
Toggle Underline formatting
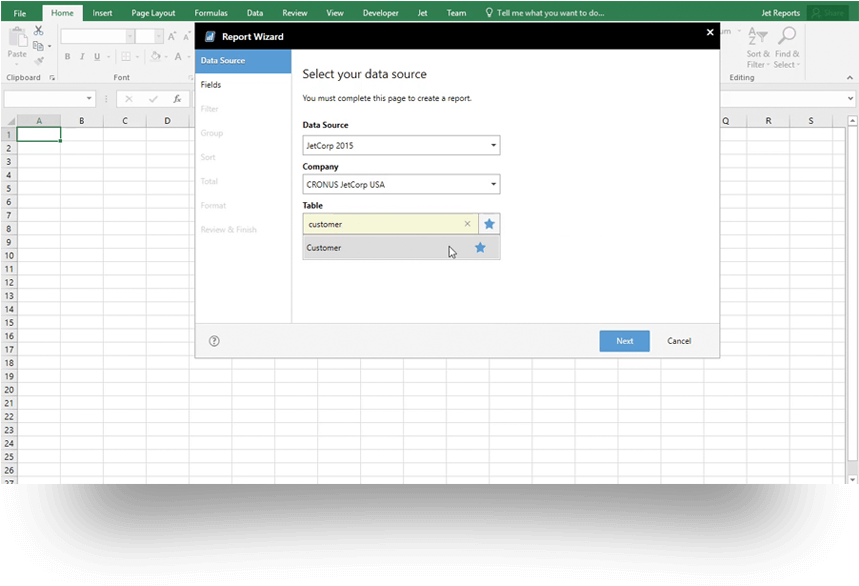97,56
